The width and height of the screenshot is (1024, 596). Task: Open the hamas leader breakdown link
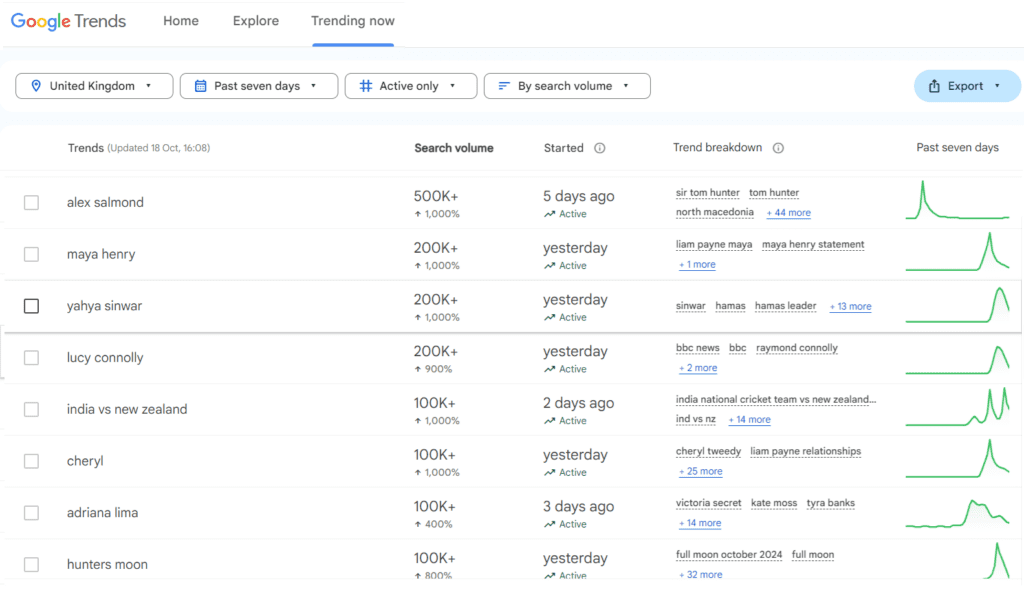tap(786, 306)
